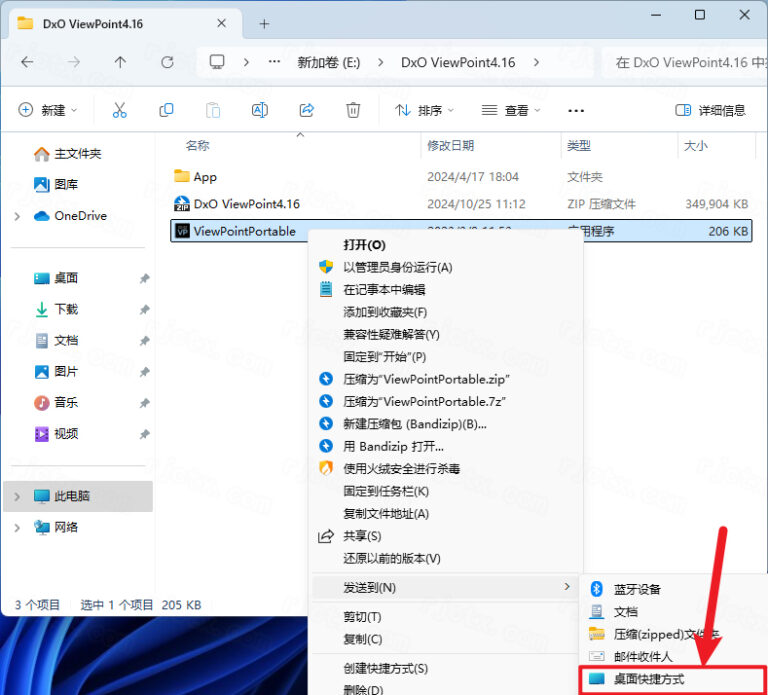Open the 查看 view dropdown

click(510, 110)
